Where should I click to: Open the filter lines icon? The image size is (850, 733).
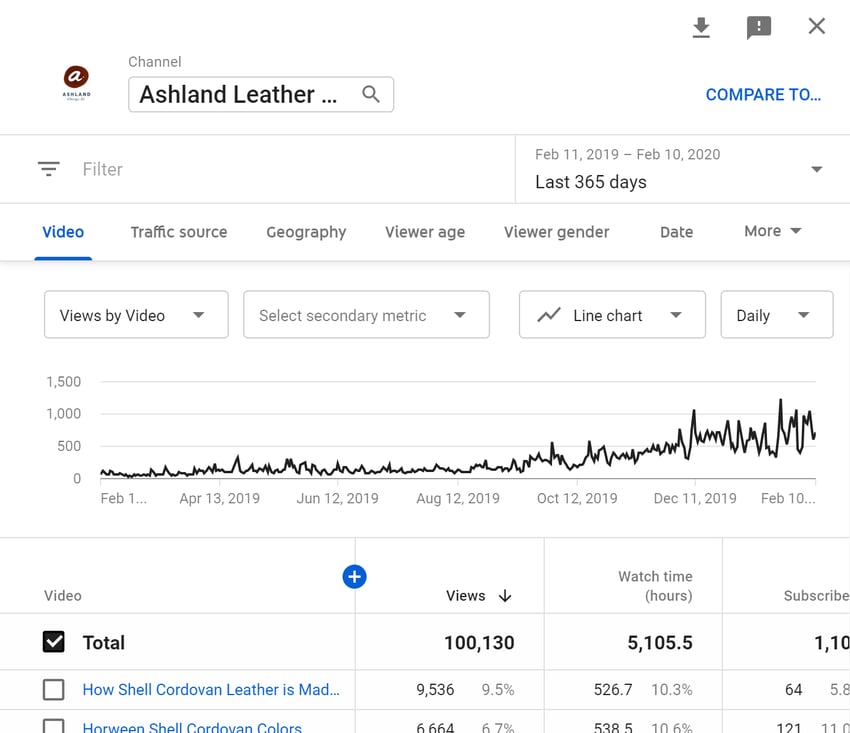point(49,169)
